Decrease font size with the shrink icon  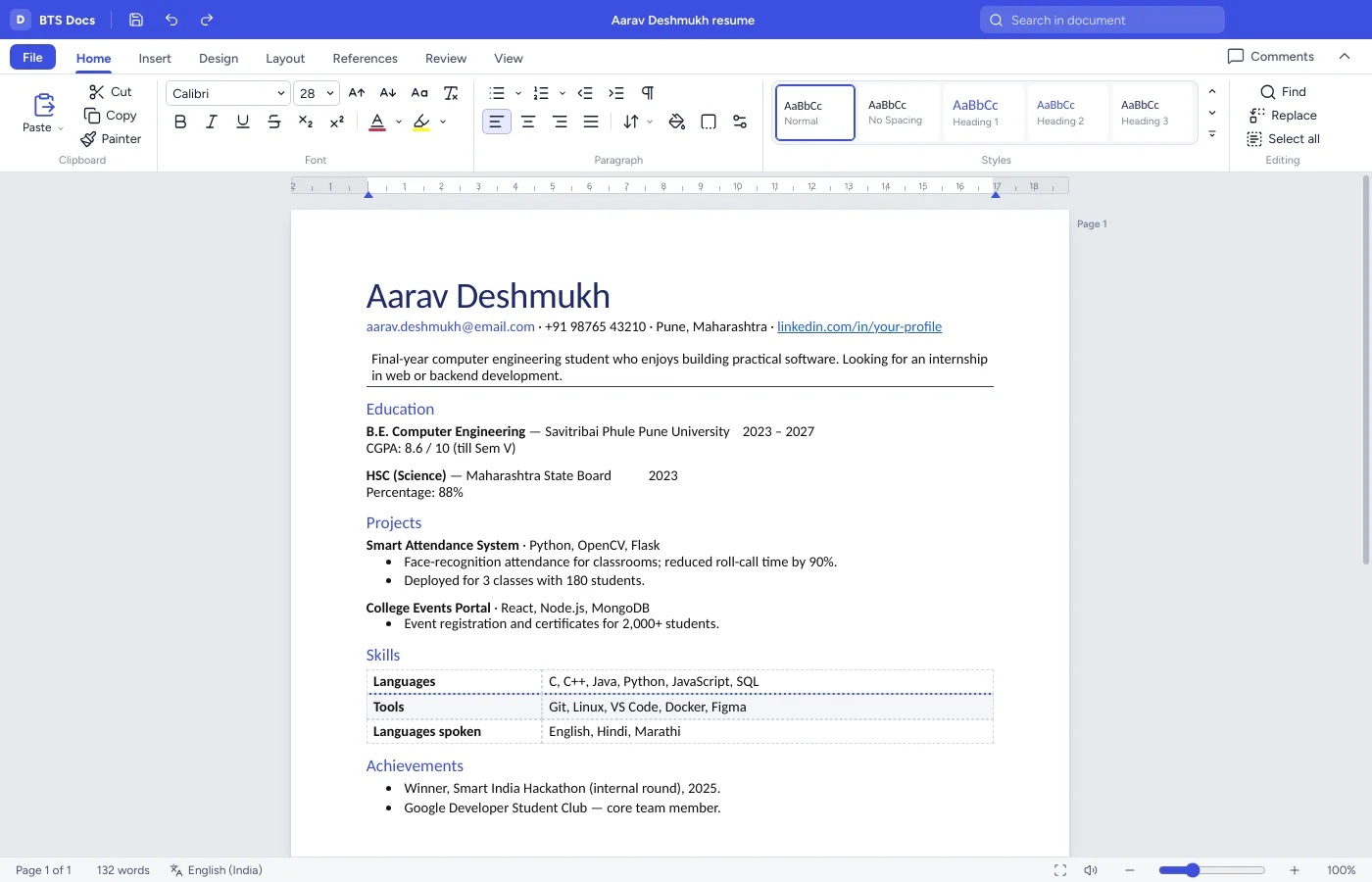tap(388, 93)
